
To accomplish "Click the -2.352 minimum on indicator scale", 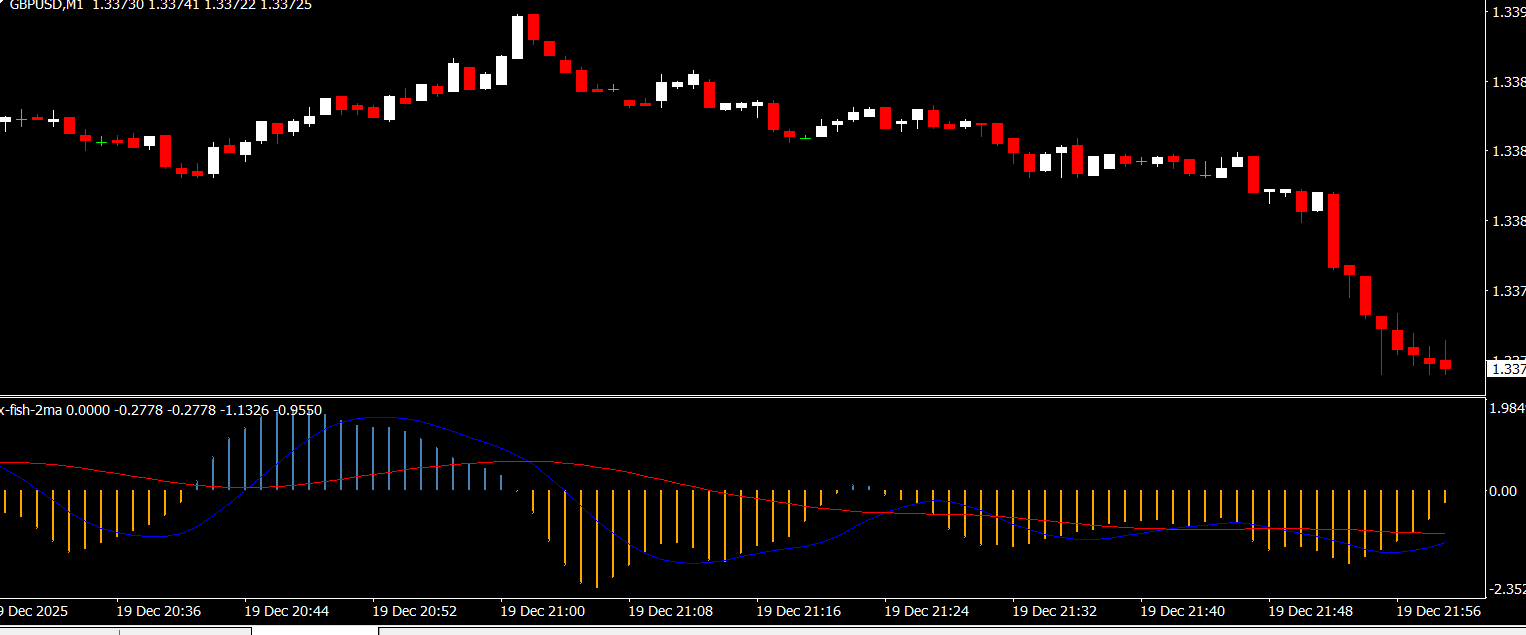I will (x=1506, y=590).
